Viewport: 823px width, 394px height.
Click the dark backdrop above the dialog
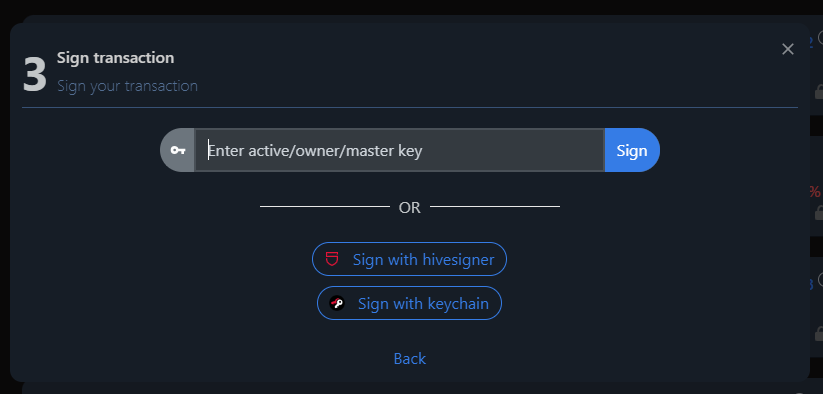click(x=409, y=7)
